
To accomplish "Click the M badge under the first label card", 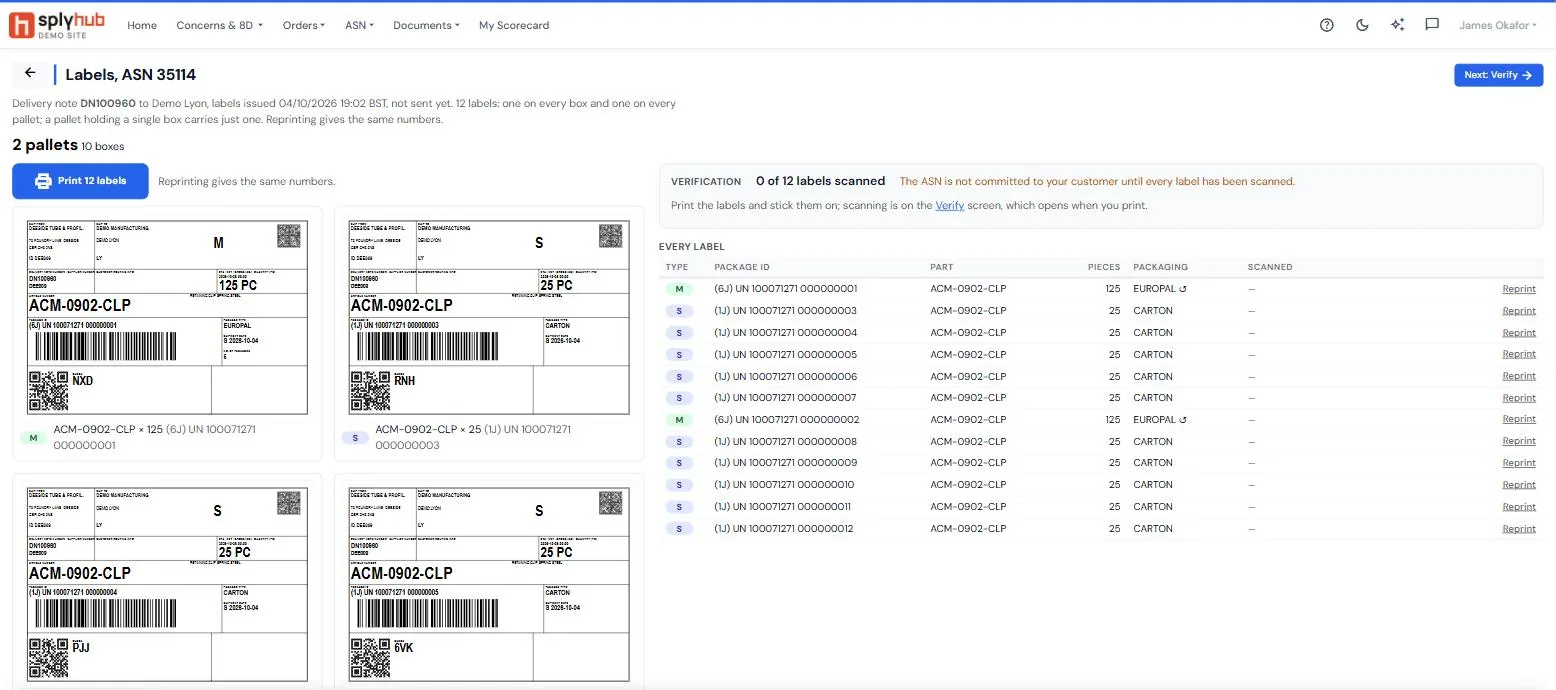I will (x=33, y=437).
